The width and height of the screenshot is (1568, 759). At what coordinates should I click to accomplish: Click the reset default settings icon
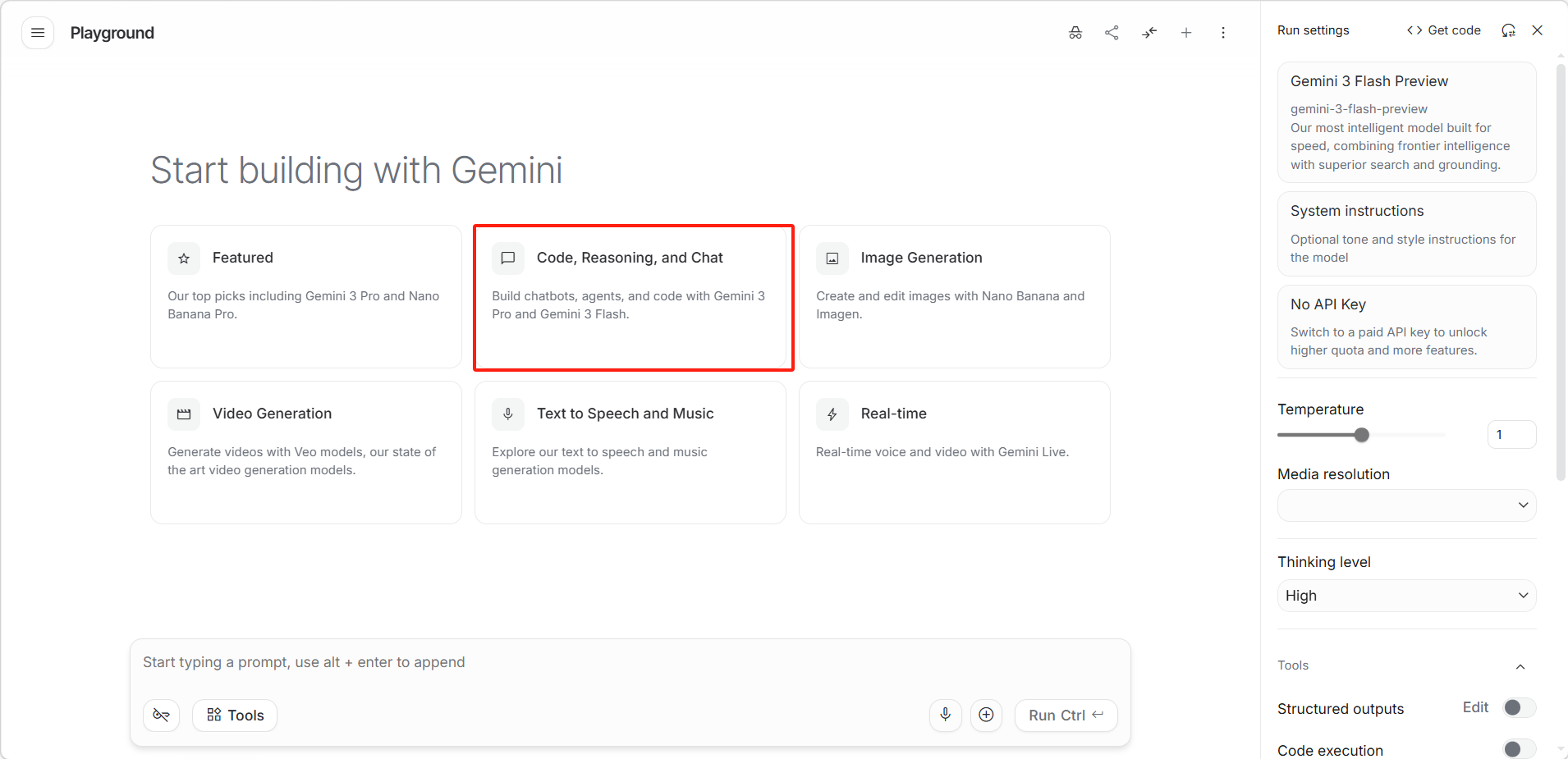click(x=1508, y=30)
